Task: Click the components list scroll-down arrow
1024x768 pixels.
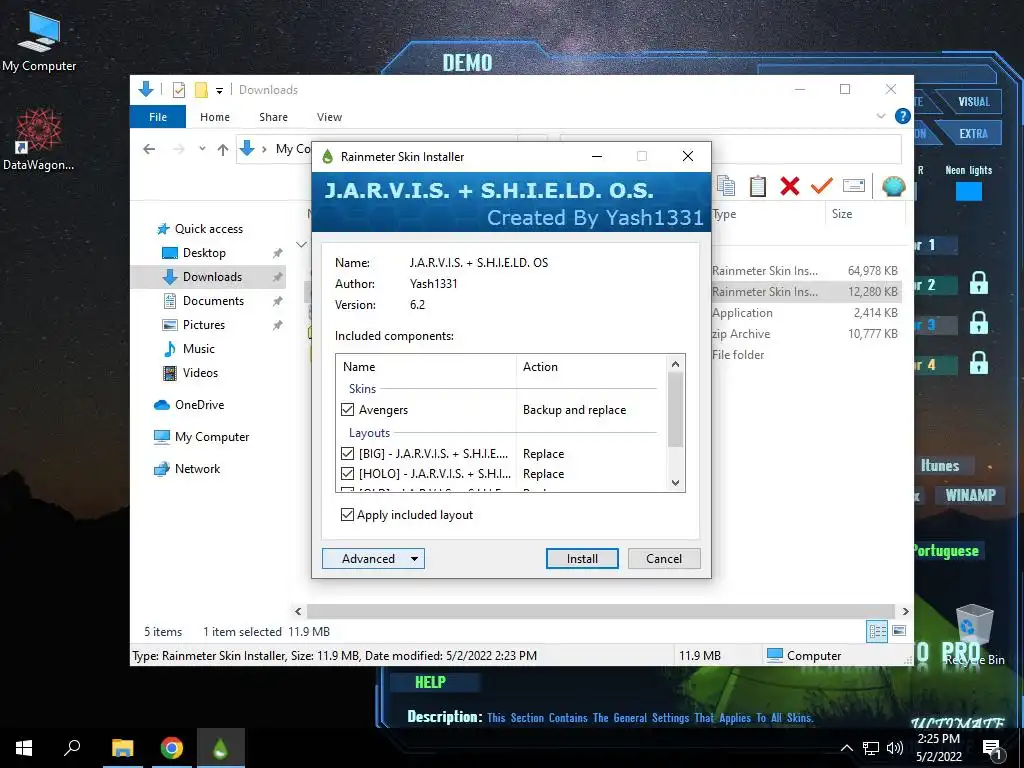Action: (x=675, y=483)
